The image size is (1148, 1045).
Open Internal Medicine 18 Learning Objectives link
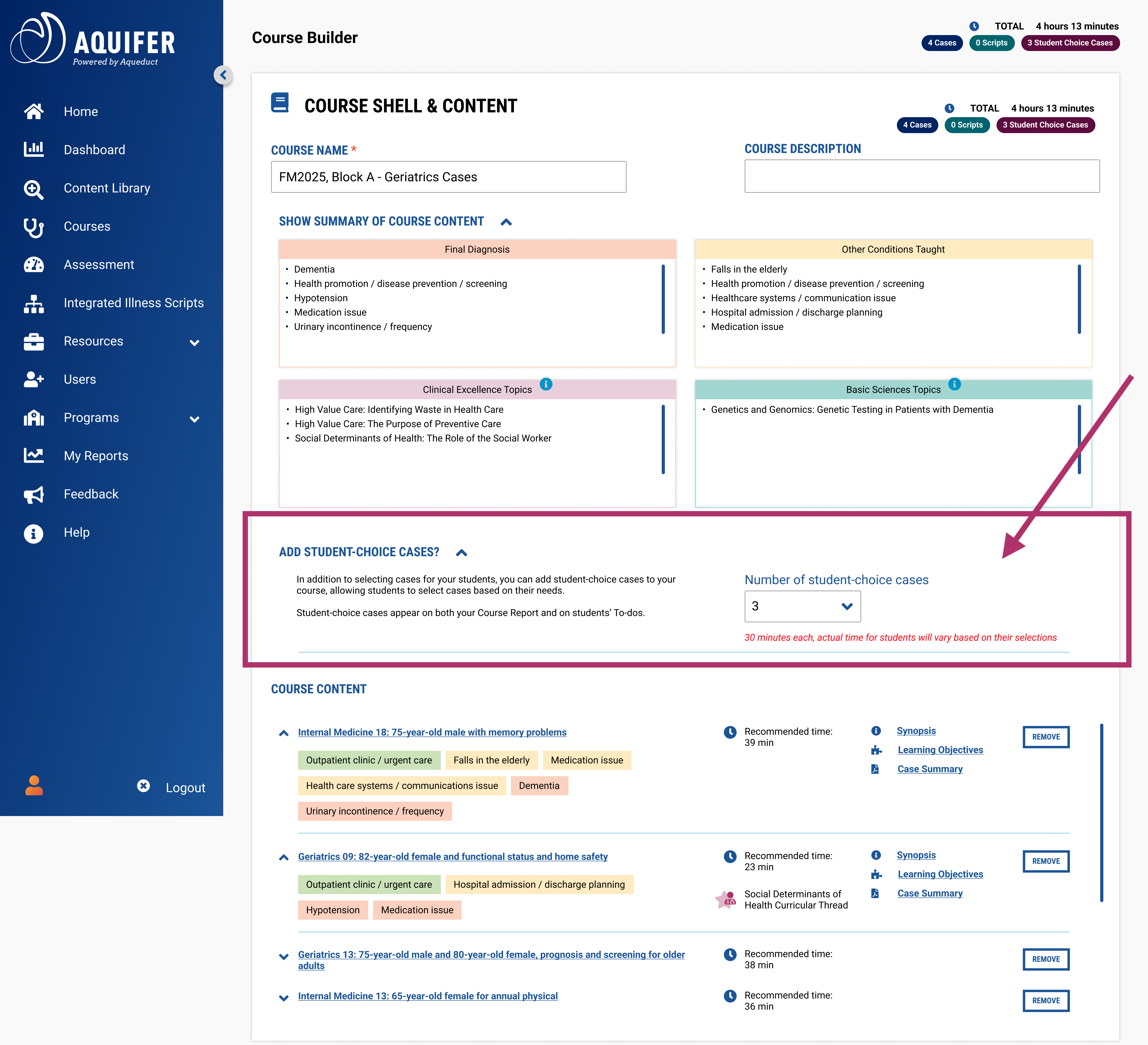coord(940,750)
